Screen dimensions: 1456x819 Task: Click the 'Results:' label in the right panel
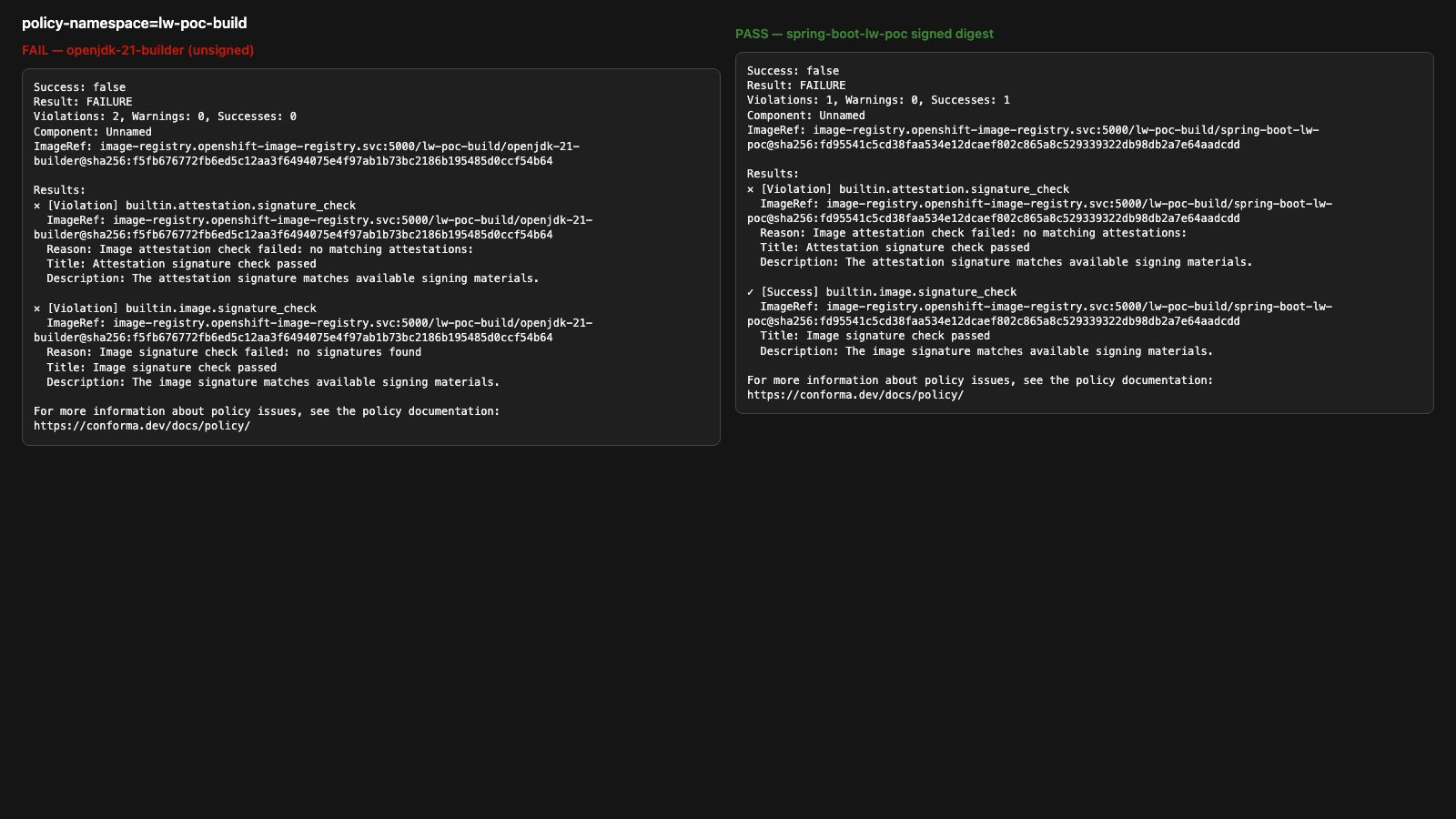pyautogui.click(x=773, y=174)
